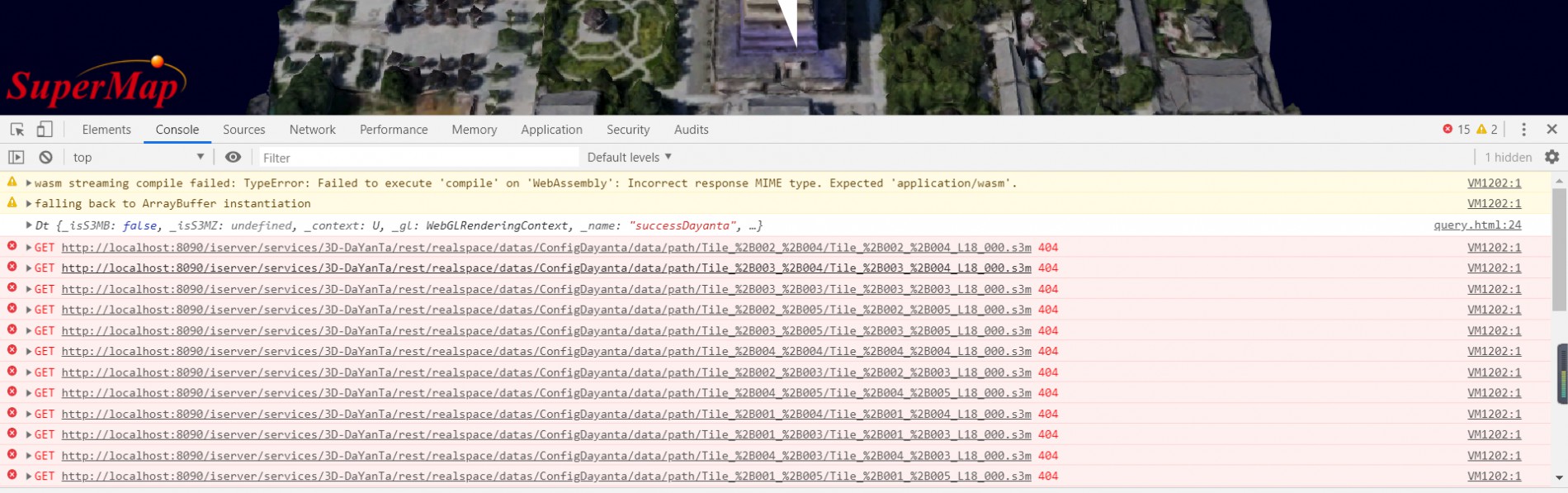Open the Tile_%2B004_%2B005 s3m URL link
The height and width of the screenshot is (493, 1568).
pyautogui.click(x=546, y=393)
